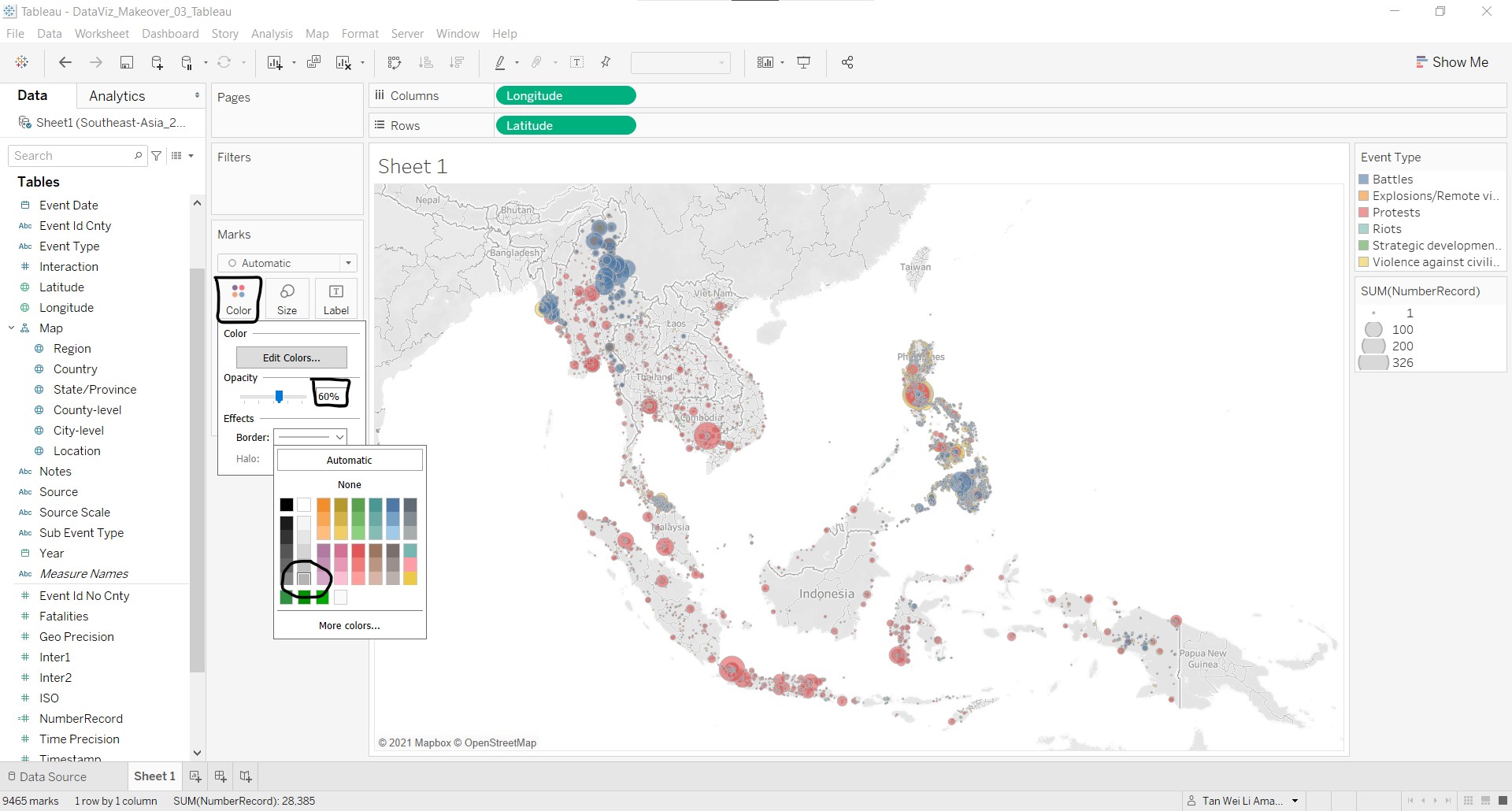Screen dimensions: 1512x811
Task: Open the Label marks card
Action: (x=335, y=299)
